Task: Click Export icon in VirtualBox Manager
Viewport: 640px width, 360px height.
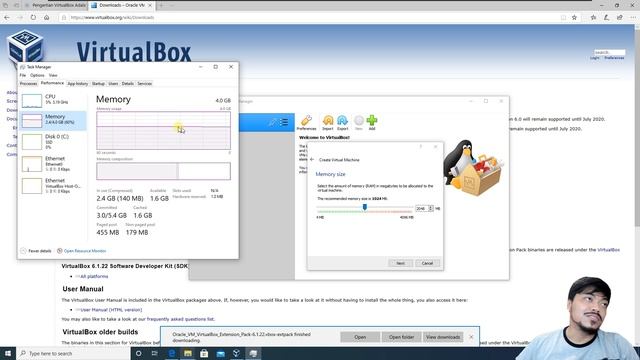Action: pyautogui.click(x=342, y=122)
